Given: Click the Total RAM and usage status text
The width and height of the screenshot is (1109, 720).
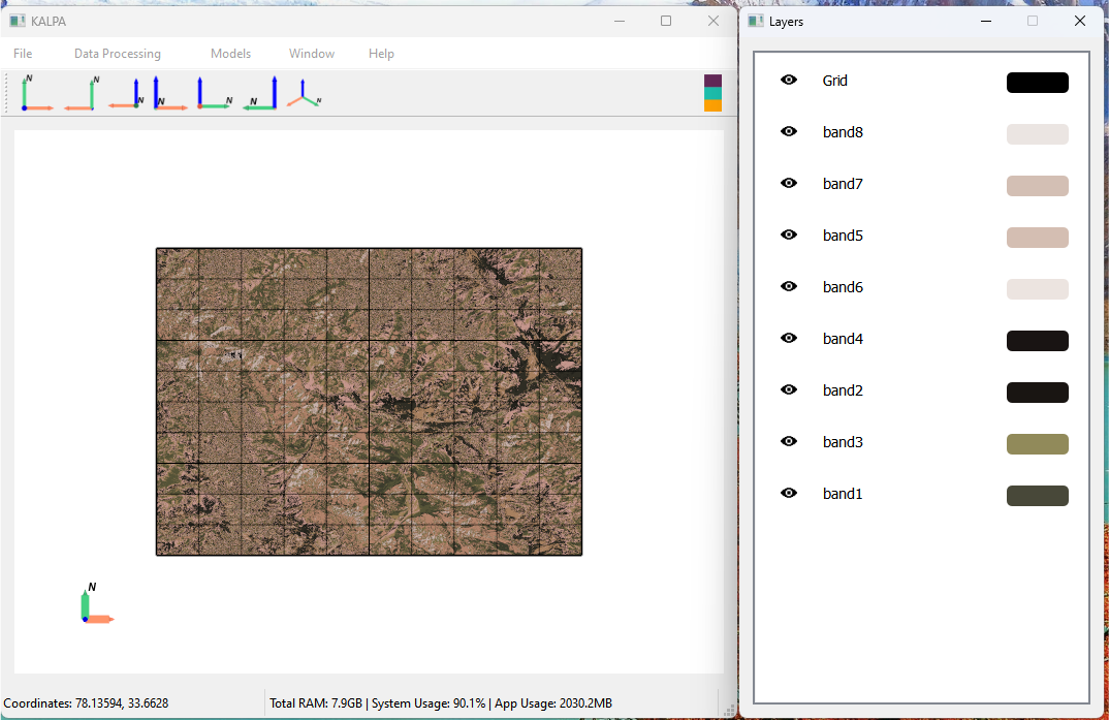Looking at the screenshot, I should [x=441, y=703].
